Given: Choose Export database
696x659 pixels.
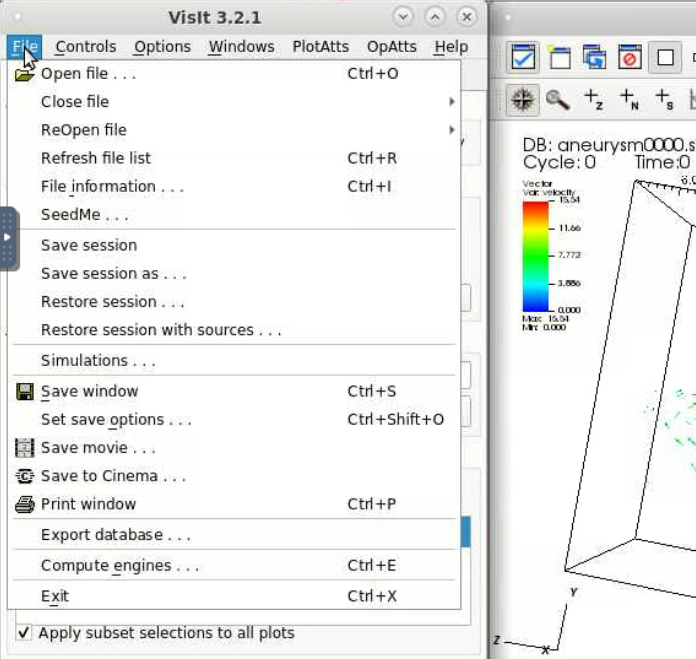Looking at the screenshot, I should pos(234,535).
